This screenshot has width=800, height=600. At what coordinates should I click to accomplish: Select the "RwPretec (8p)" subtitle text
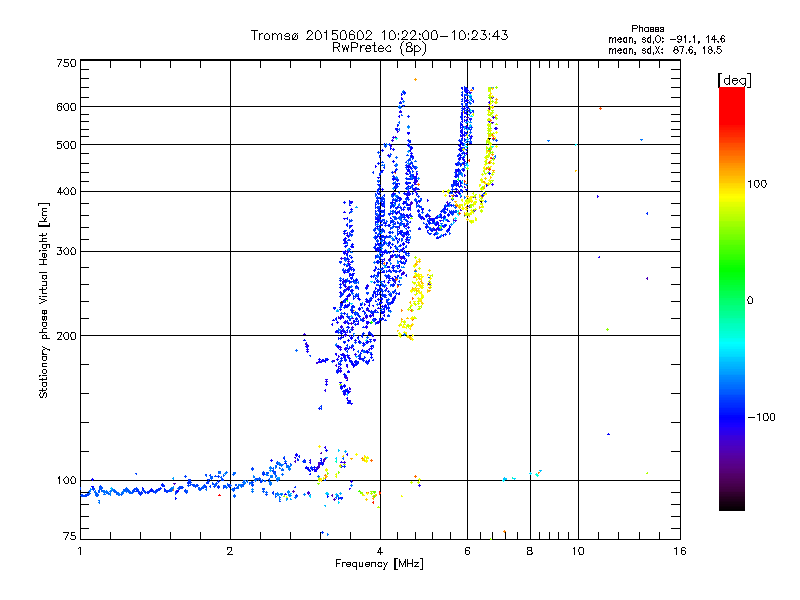[x=379, y=48]
